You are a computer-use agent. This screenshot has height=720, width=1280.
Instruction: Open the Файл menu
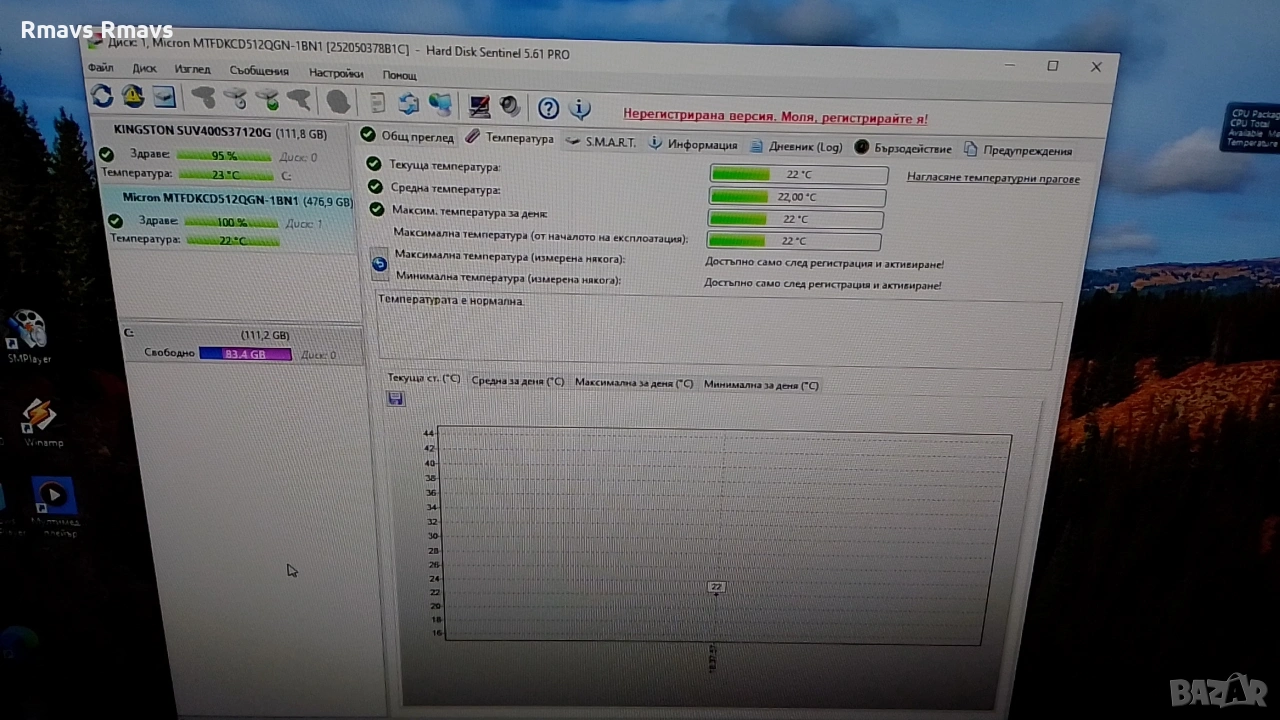click(101, 68)
